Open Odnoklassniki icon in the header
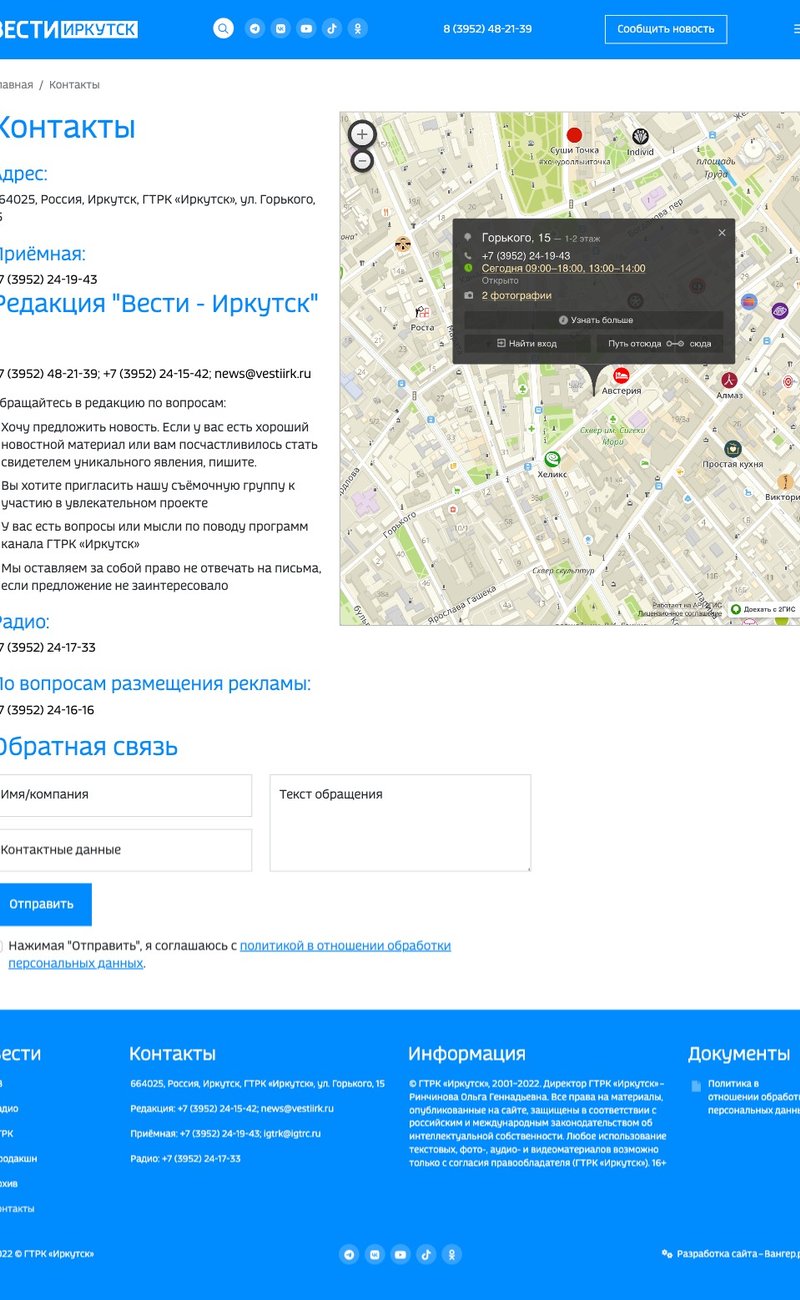This screenshot has width=800, height=1300. [x=358, y=29]
